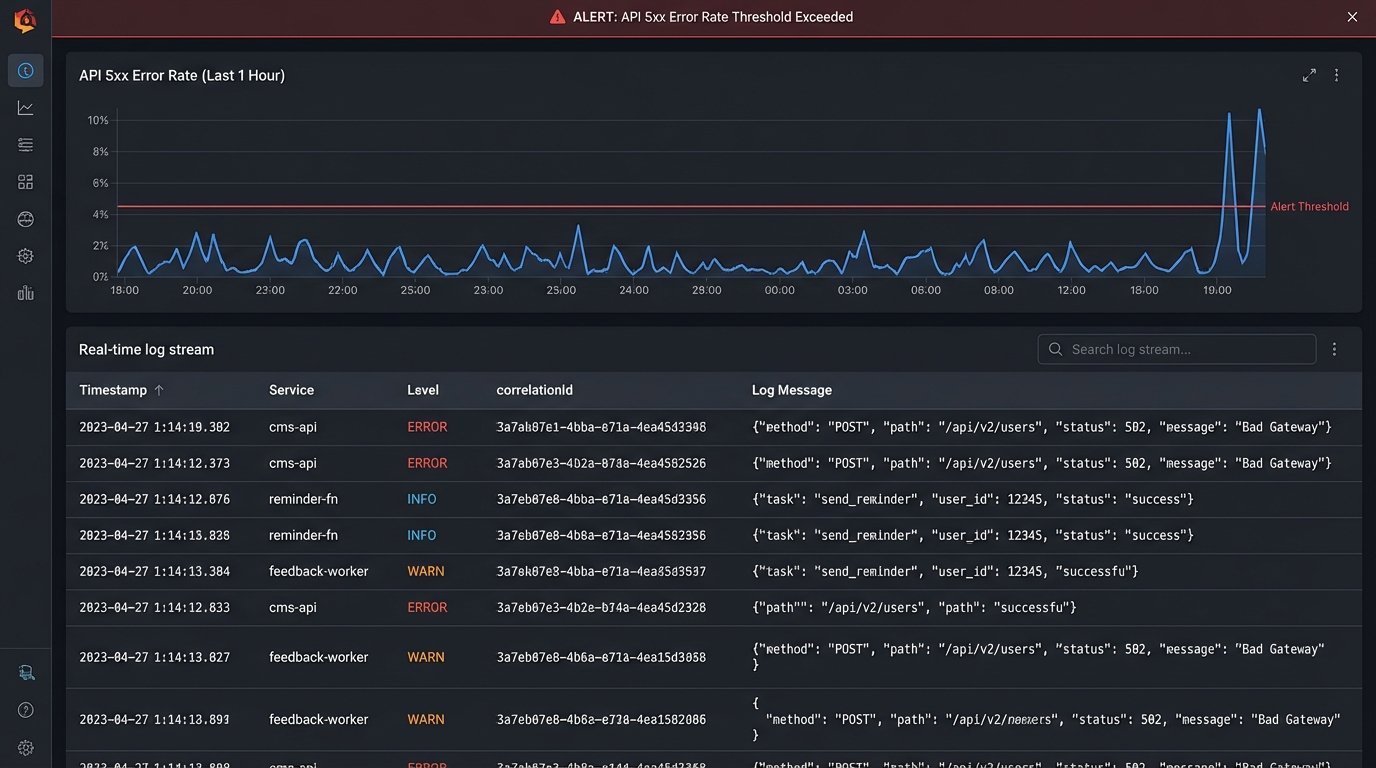
Task: Expand the API 5xx Error Rate panel fullscreen
Action: pos(1309,75)
